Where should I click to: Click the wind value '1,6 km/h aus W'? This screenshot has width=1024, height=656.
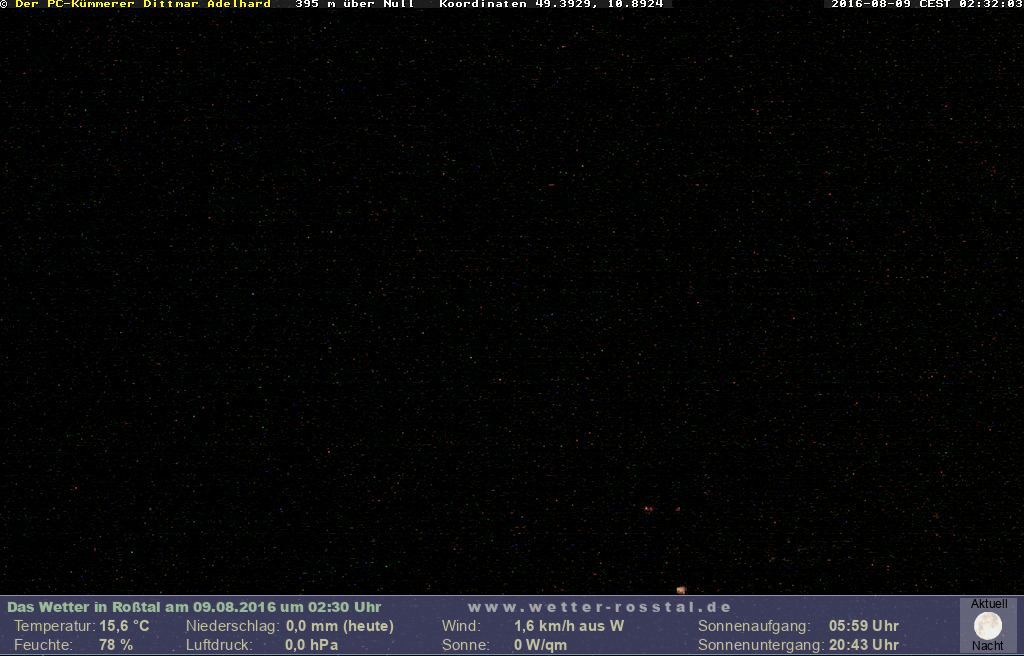(569, 626)
